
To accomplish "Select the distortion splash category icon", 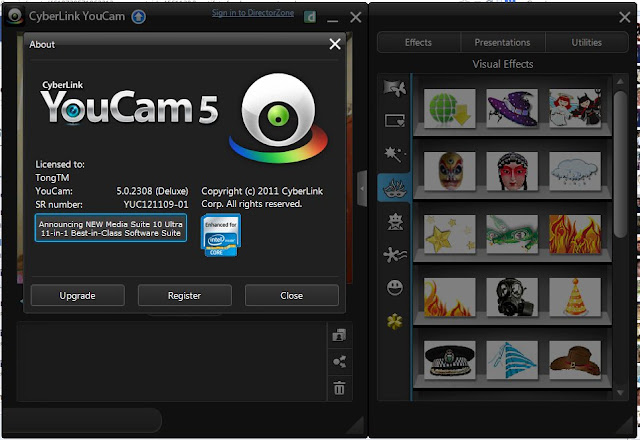I will pyautogui.click(x=395, y=255).
